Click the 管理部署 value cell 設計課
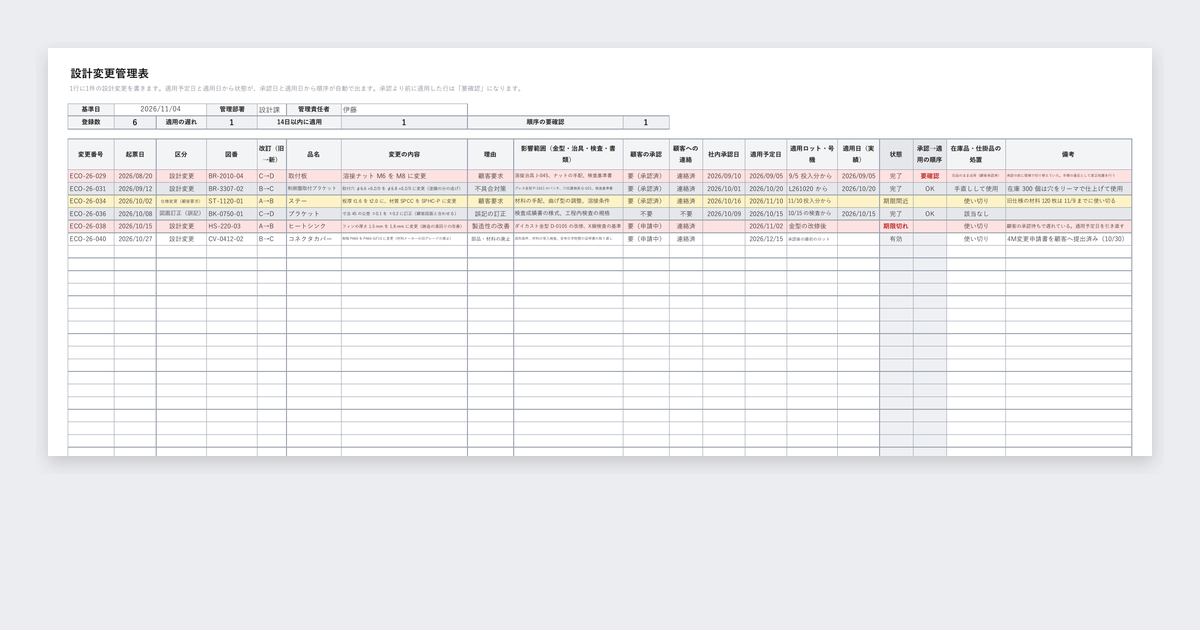Screen dimensions: 1200x630 271,109
